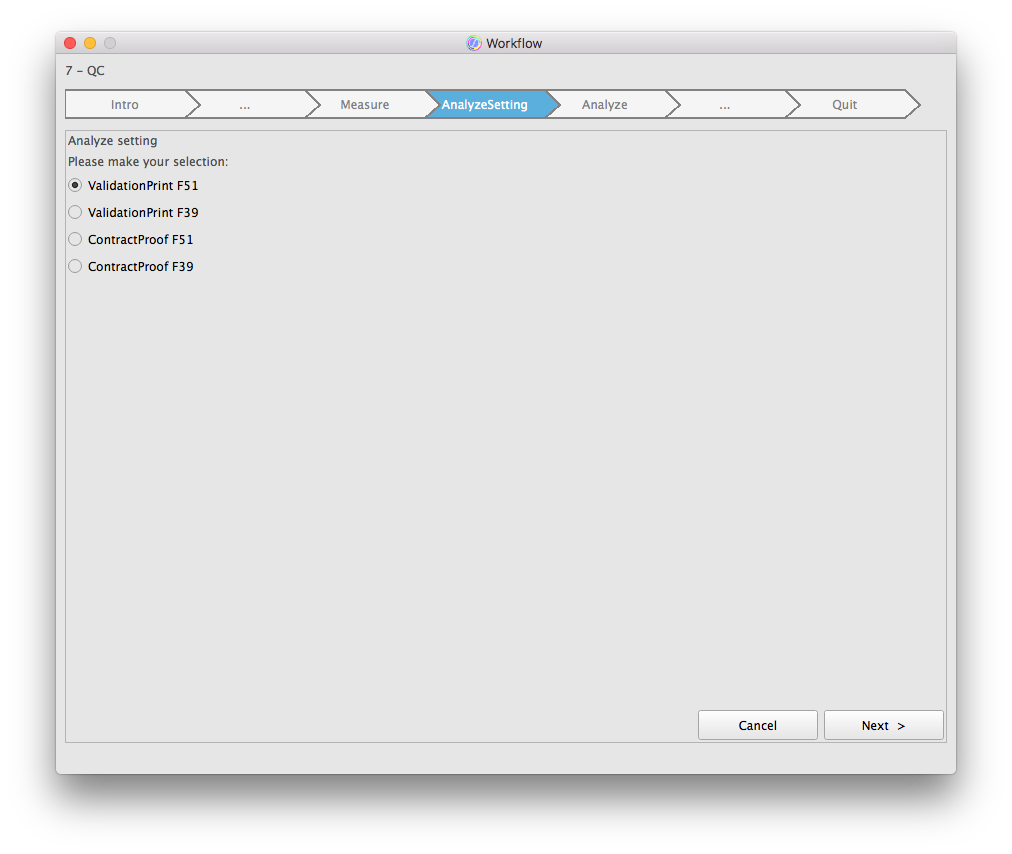Click the "Please make your selection" prompt

(x=148, y=161)
